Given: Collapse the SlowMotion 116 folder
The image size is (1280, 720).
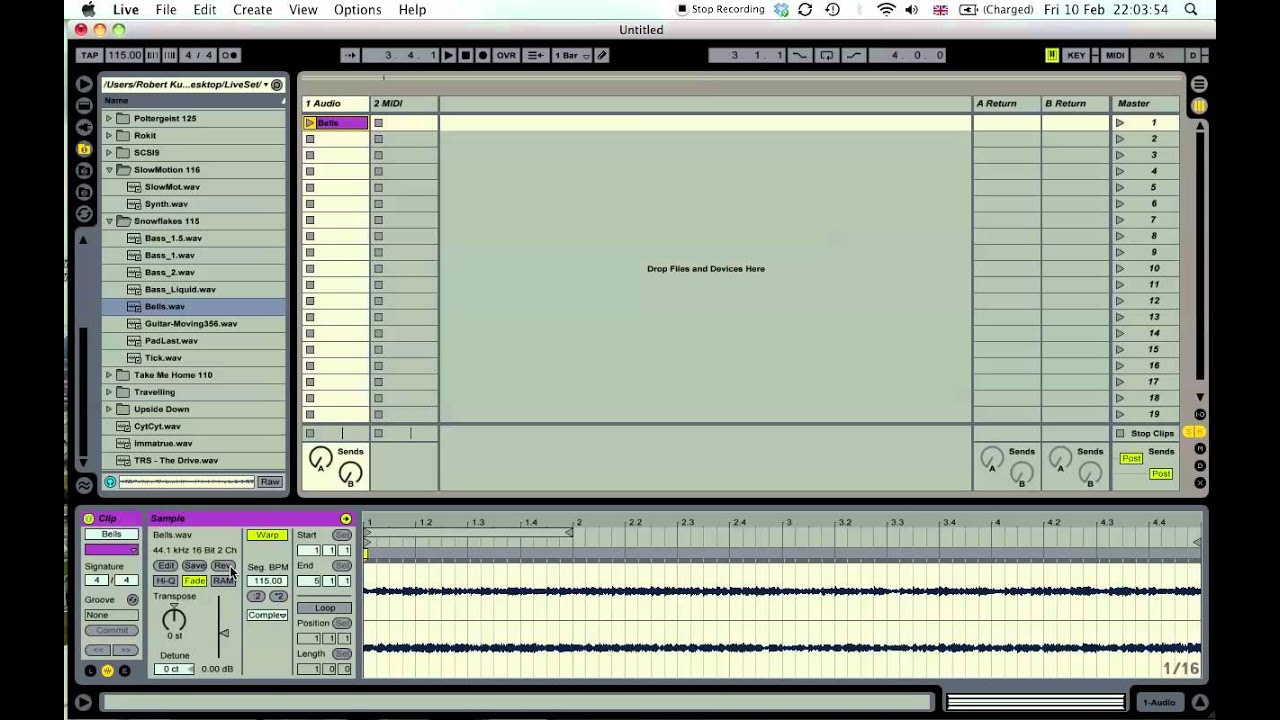Looking at the screenshot, I should [x=109, y=169].
